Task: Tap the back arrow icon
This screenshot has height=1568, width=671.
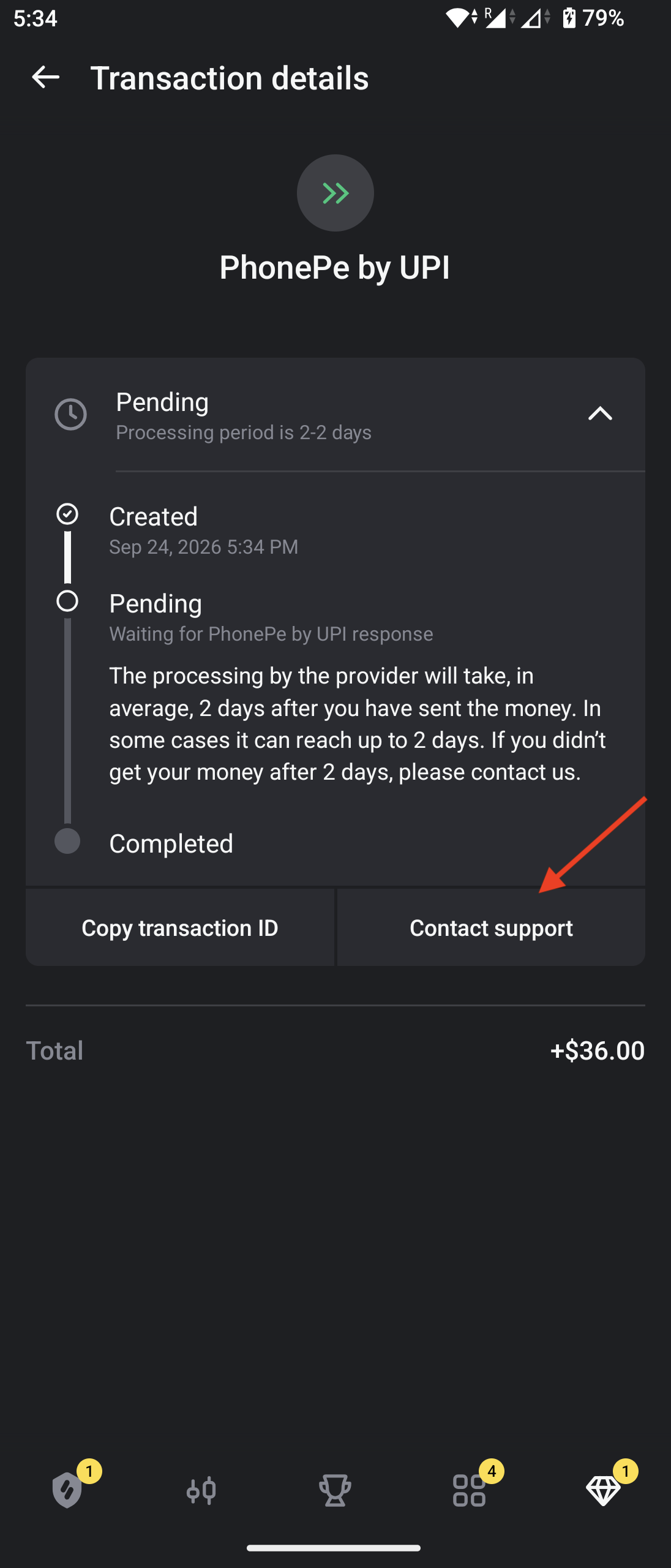Action: [x=45, y=77]
